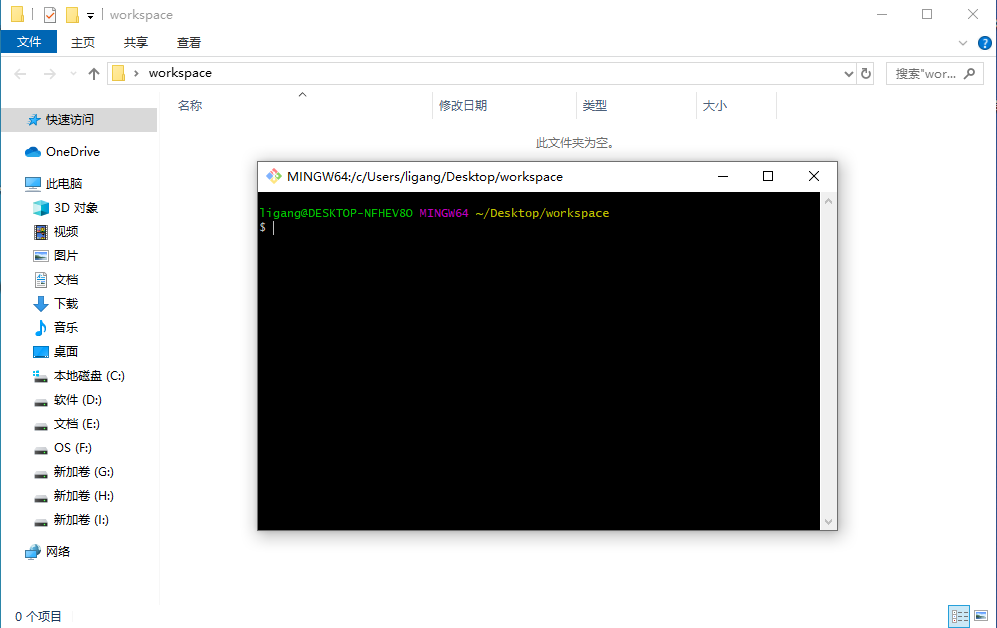Click terminal scrollbar down arrow
Screen dimensions: 997x628
coord(828,522)
